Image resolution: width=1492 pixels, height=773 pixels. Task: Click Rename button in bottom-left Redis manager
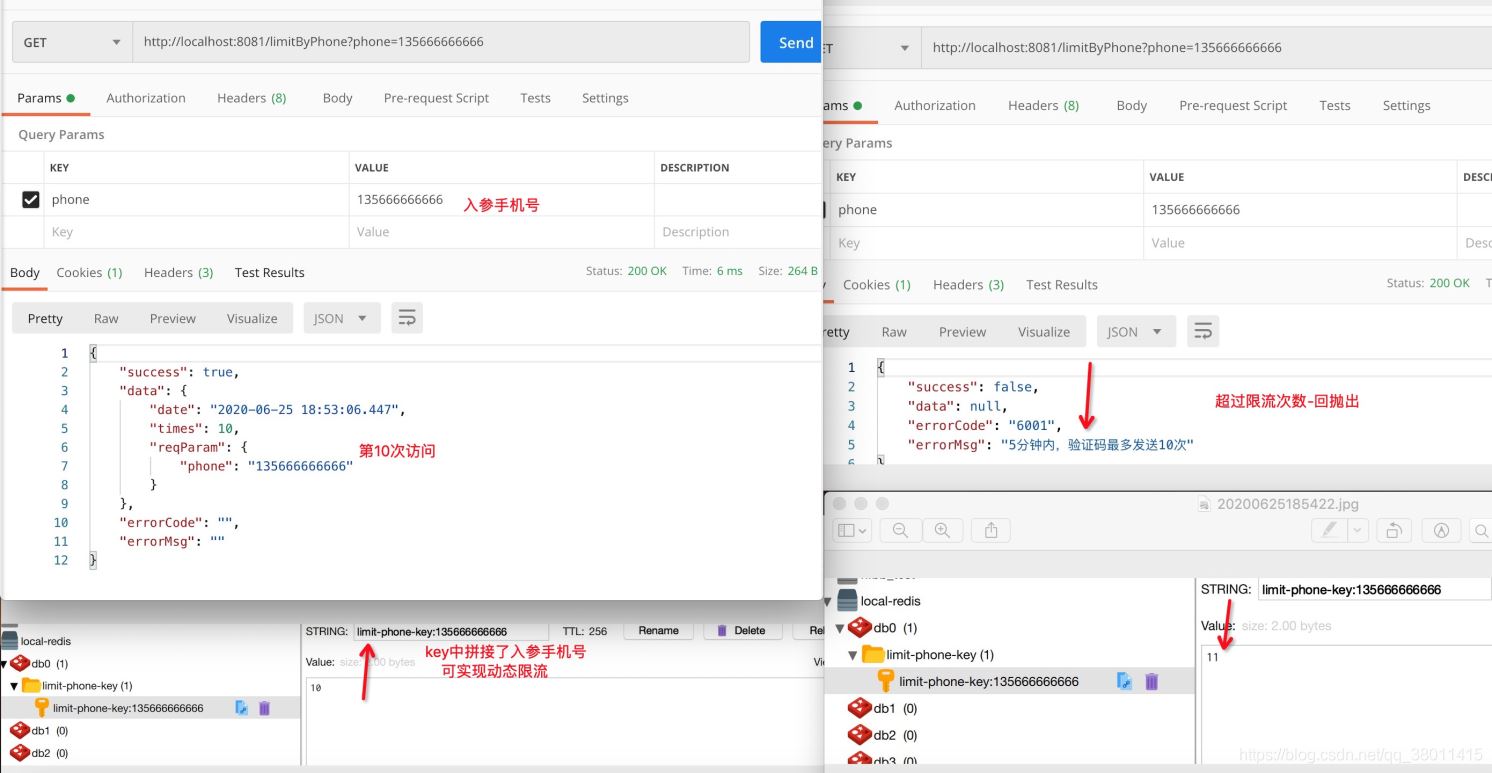659,631
